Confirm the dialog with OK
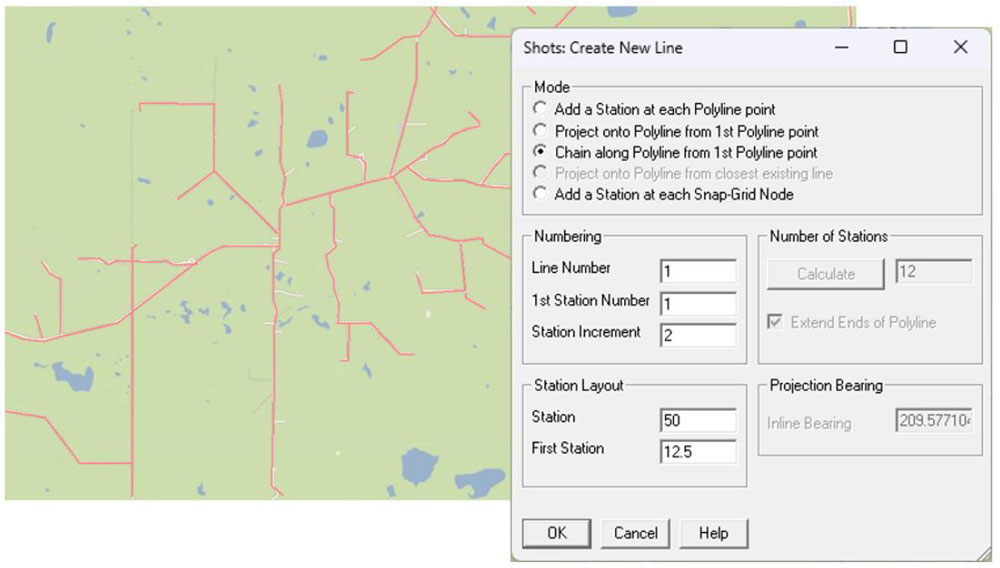 pos(557,533)
